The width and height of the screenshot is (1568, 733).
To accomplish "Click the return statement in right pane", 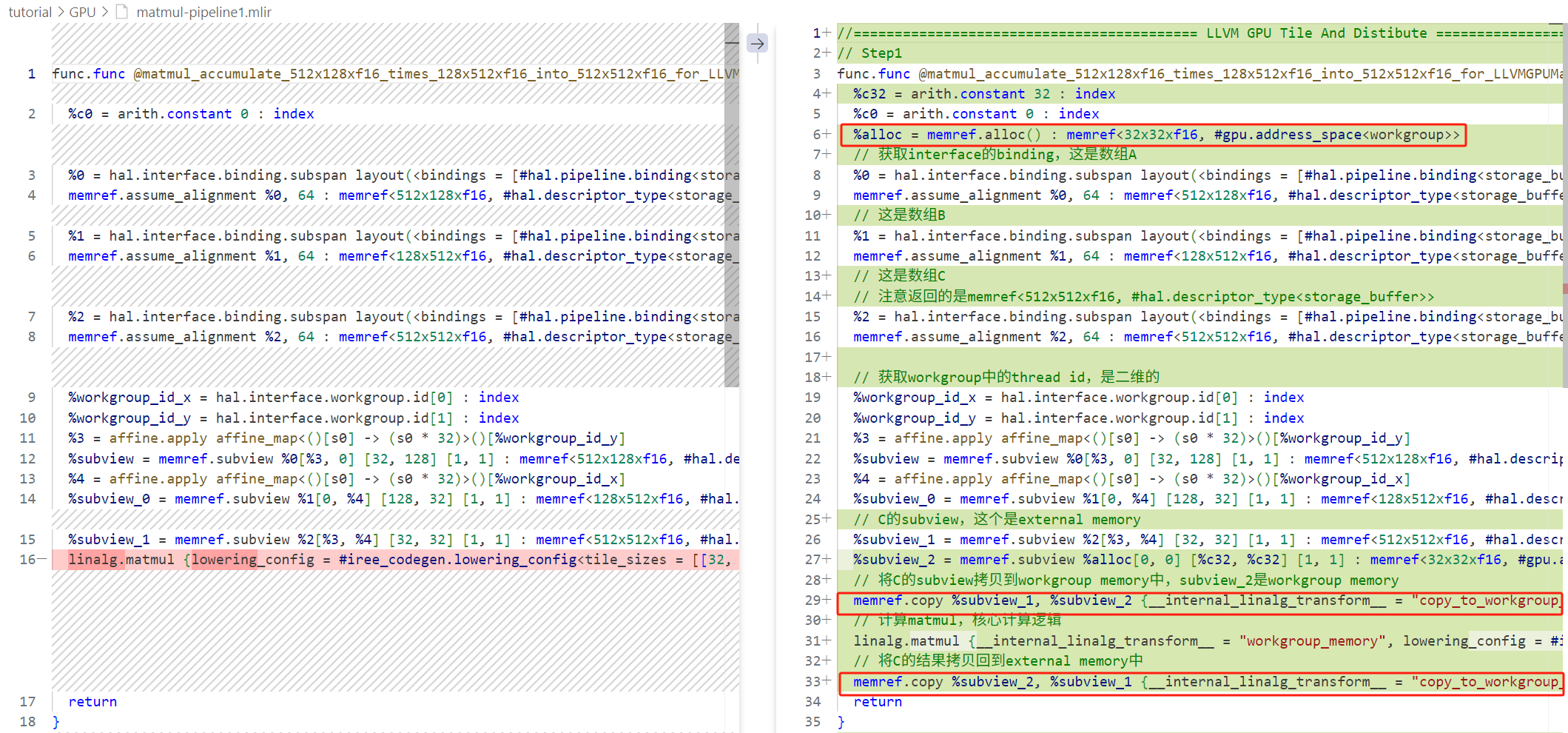I will click(877, 702).
